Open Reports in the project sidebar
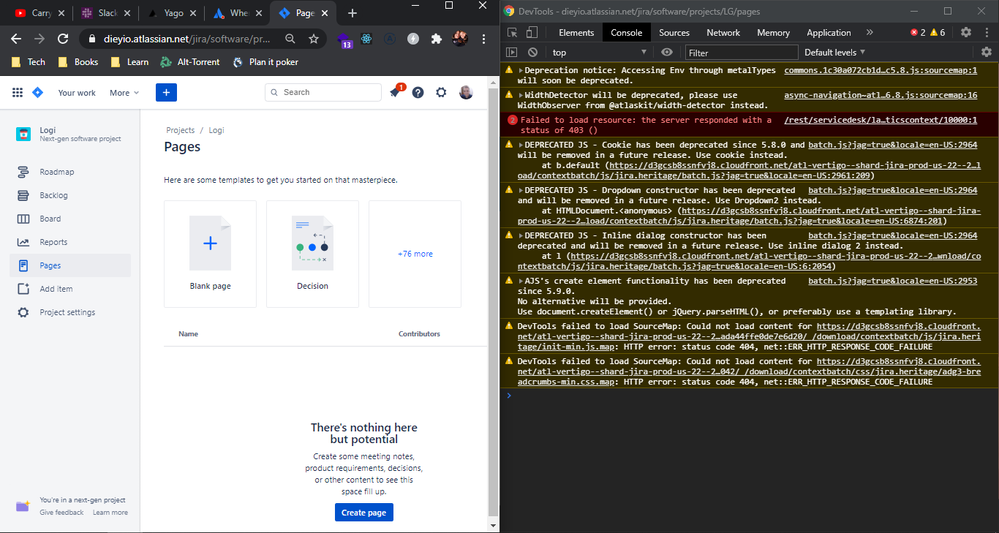This screenshot has height=533, width=999. coord(70,242)
